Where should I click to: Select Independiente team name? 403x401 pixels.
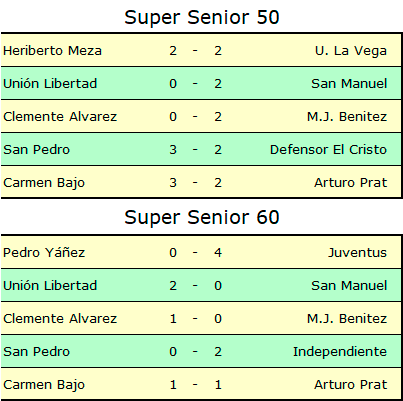pyautogui.click(x=340, y=352)
